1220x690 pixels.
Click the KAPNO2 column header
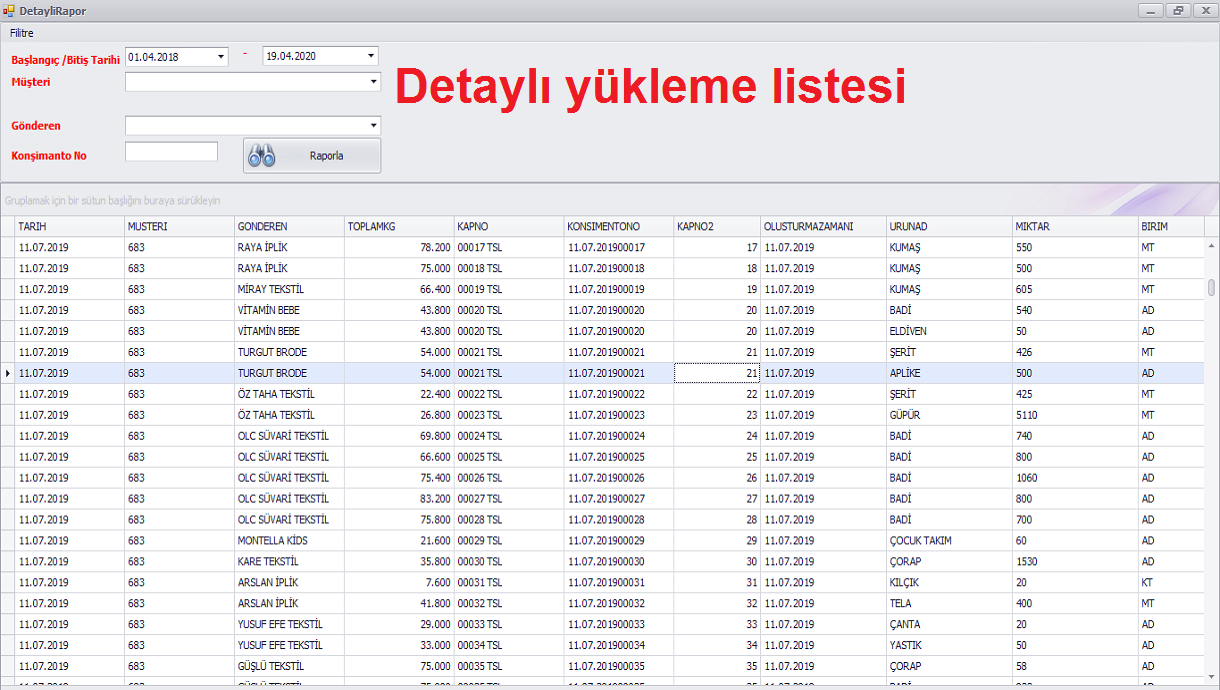click(717, 227)
